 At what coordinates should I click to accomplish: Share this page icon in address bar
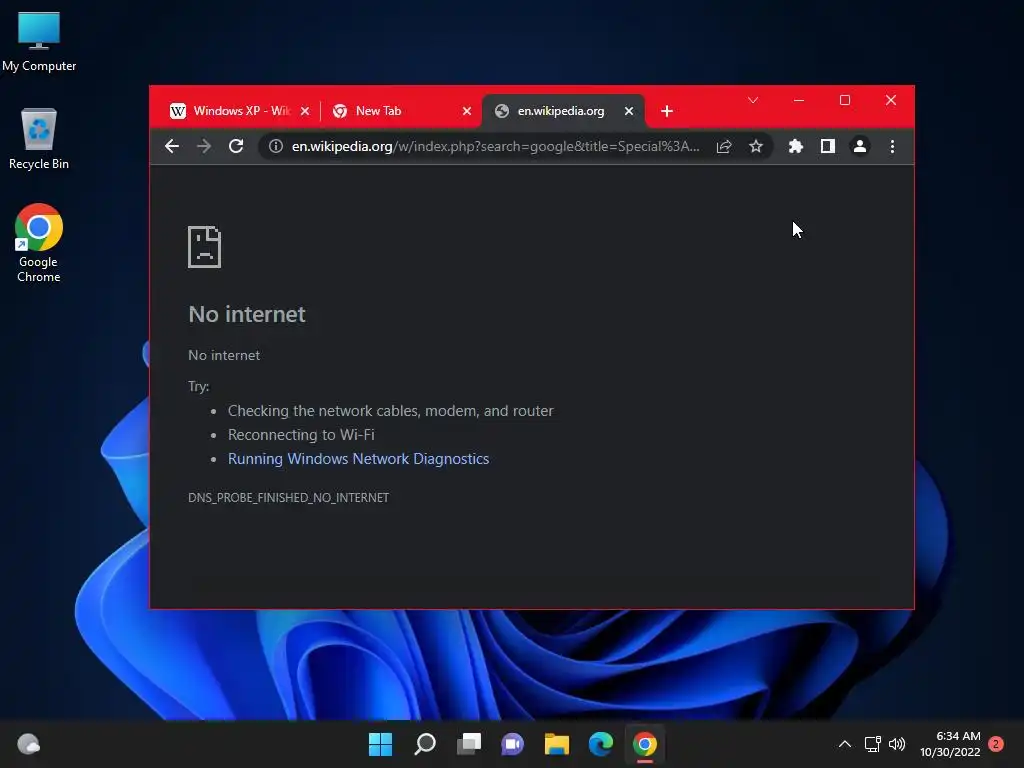point(724,146)
